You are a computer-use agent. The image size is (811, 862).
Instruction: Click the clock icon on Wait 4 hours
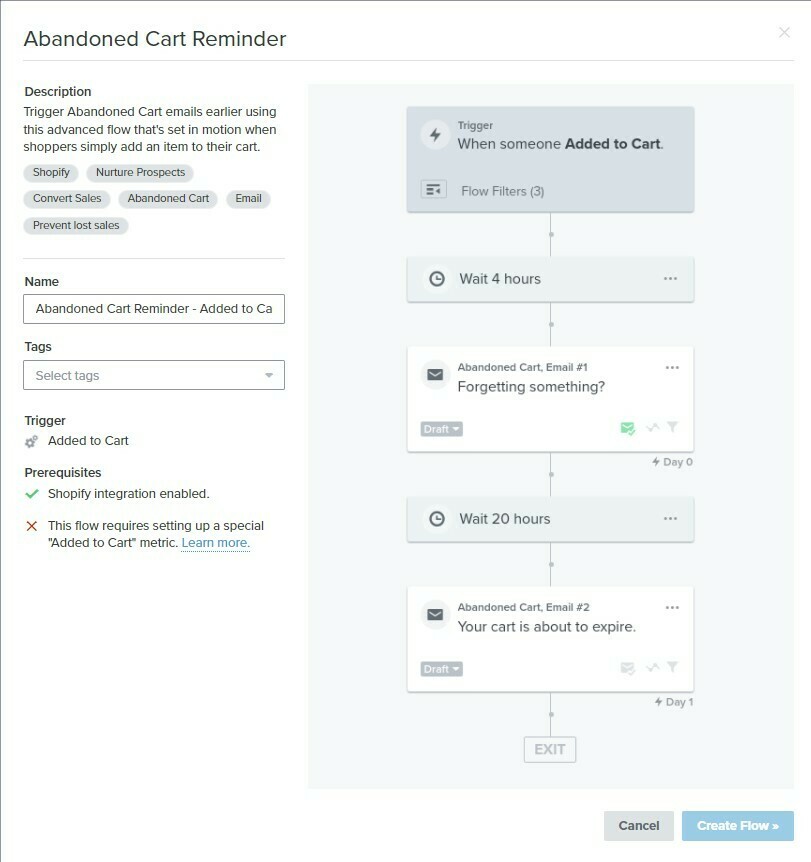[437, 279]
